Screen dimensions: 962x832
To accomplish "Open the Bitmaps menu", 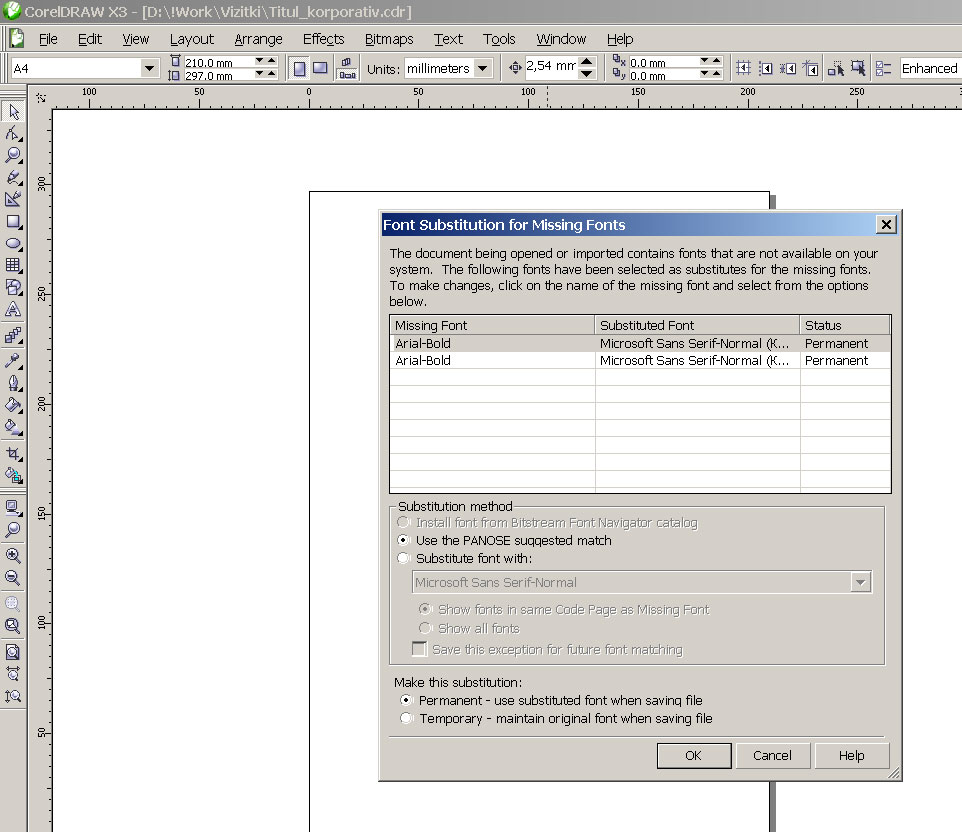I will click(x=389, y=39).
